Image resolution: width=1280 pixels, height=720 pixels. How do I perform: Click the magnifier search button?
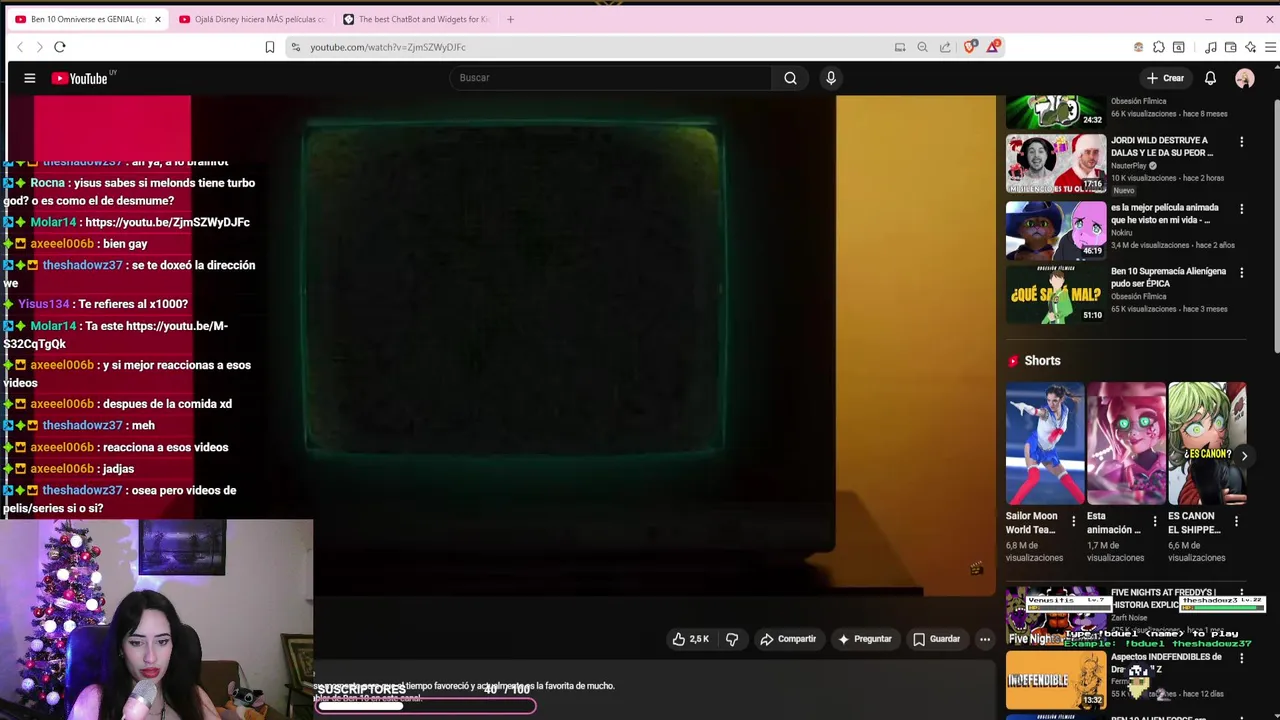[x=790, y=78]
